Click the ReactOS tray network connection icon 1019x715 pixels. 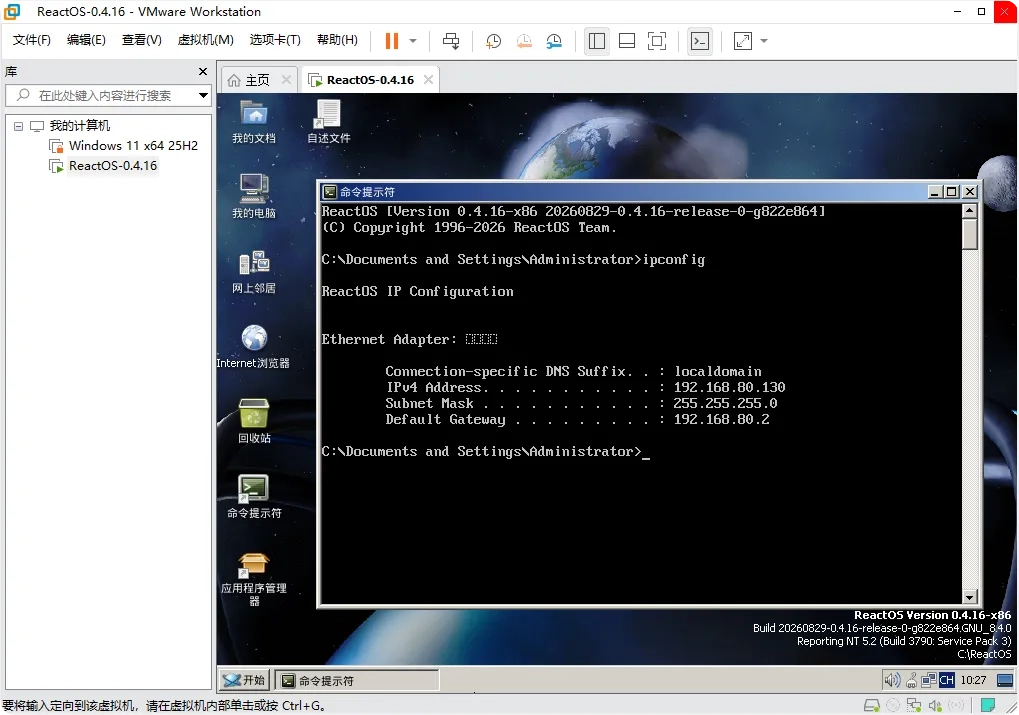[929, 681]
